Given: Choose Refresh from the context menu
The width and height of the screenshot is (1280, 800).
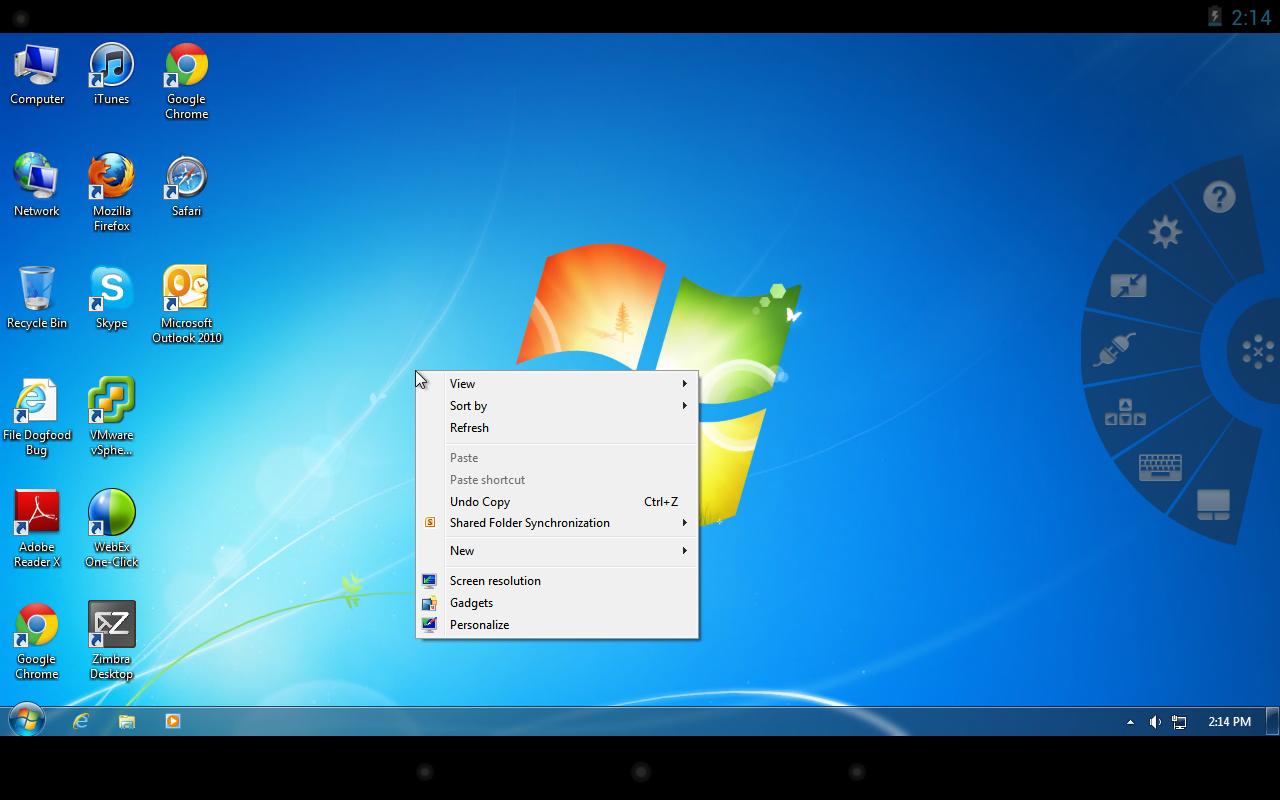Looking at the screenshot, I should click(x=557, y=428).
